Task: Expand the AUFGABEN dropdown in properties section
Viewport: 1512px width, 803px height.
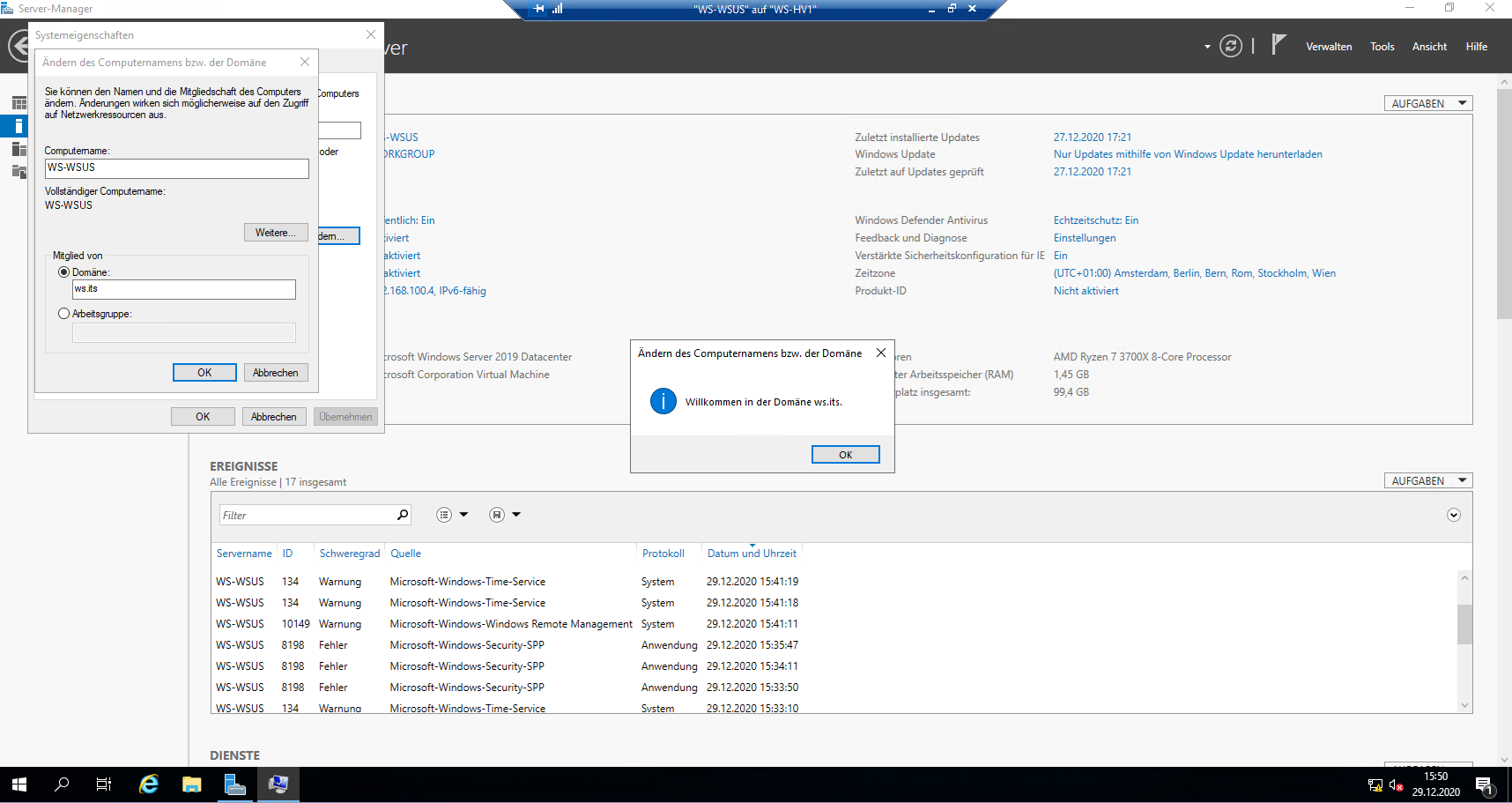Action: (1428, 103)
